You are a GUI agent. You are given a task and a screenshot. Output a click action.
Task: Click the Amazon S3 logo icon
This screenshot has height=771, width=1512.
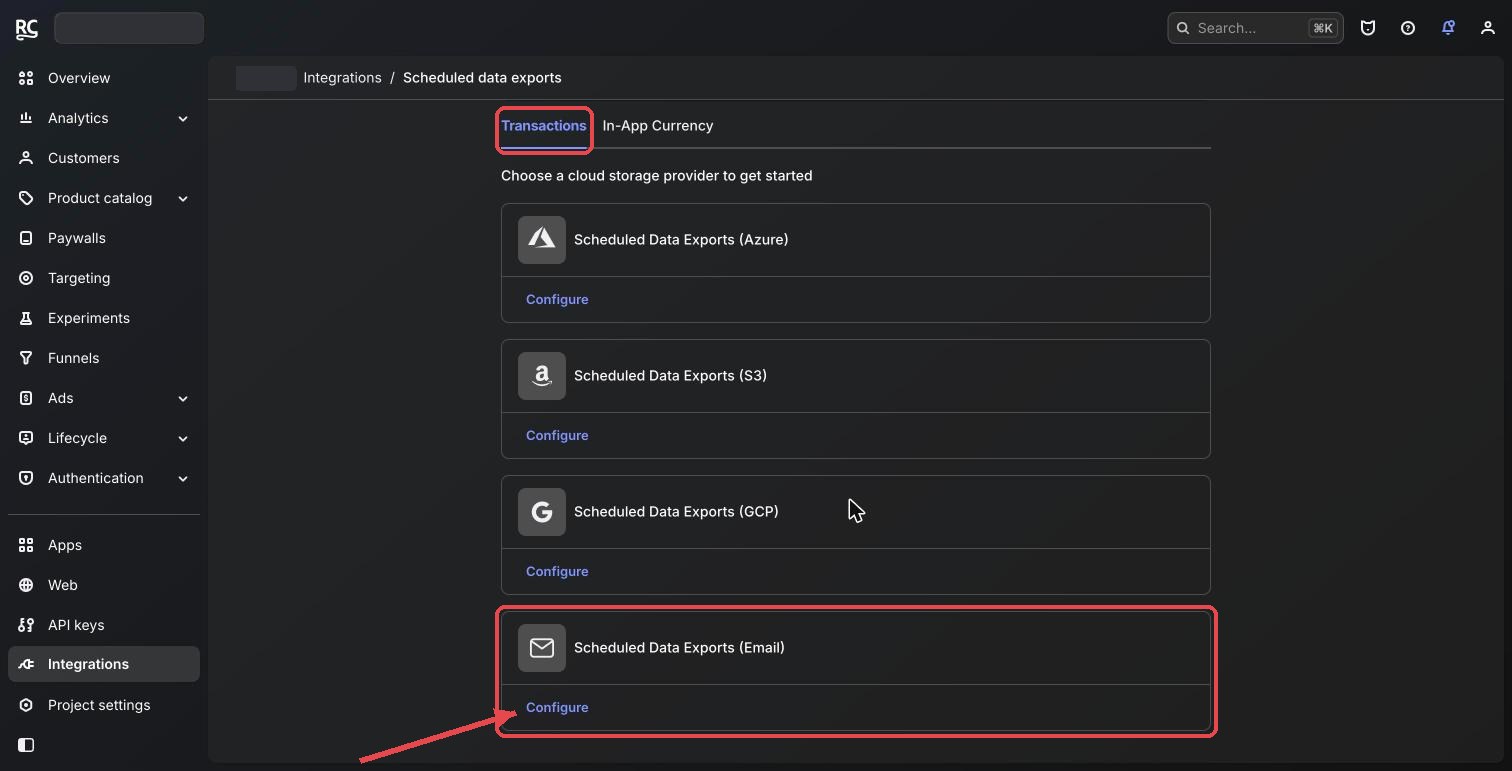(x=542, y=376)
